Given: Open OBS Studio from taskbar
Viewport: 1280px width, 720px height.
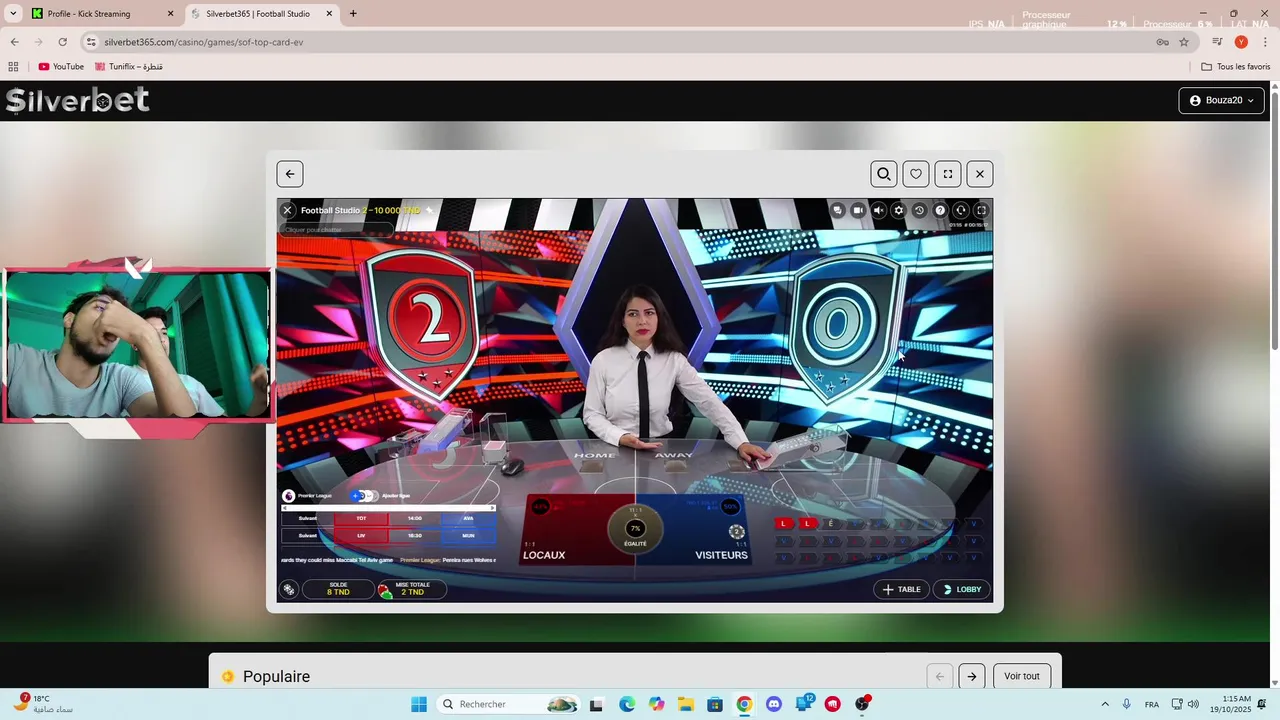Looking at the screenshot, I should click(861, 704).
